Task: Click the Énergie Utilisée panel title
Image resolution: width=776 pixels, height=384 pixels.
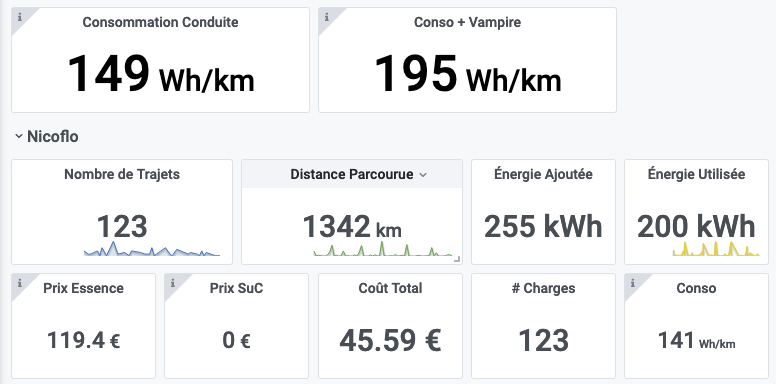Action: (696, 174)
